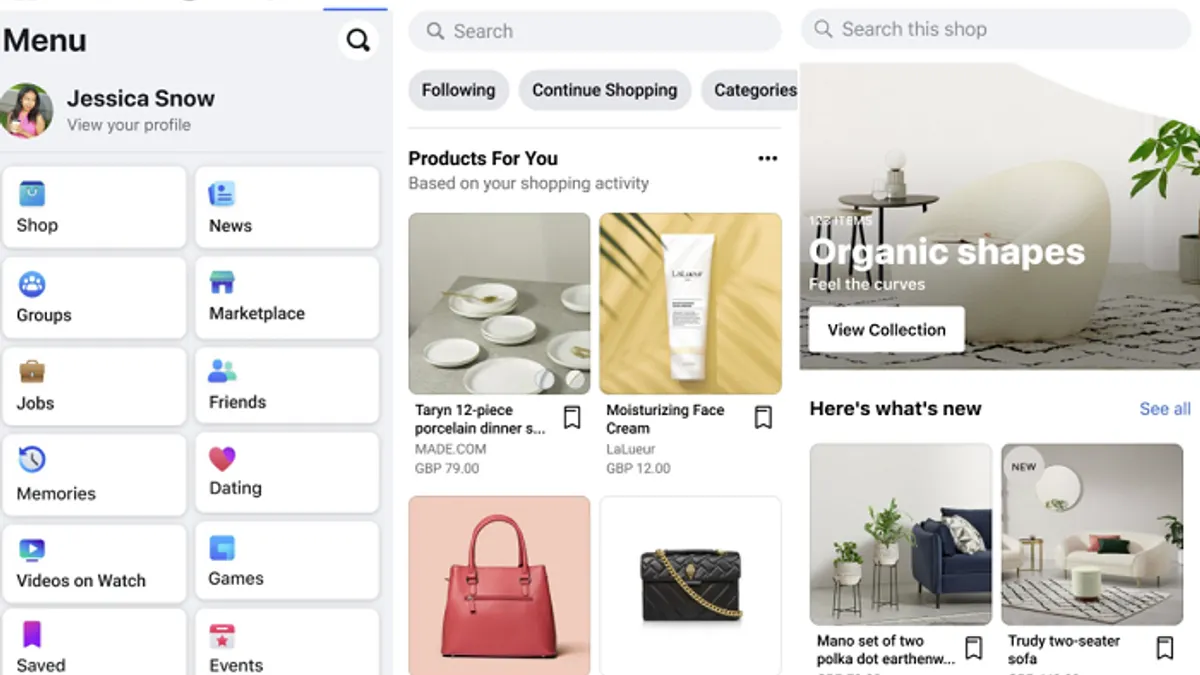Screen dimensions: 1200x675
Task: Click the View Collection button
Action: (886, 330)
